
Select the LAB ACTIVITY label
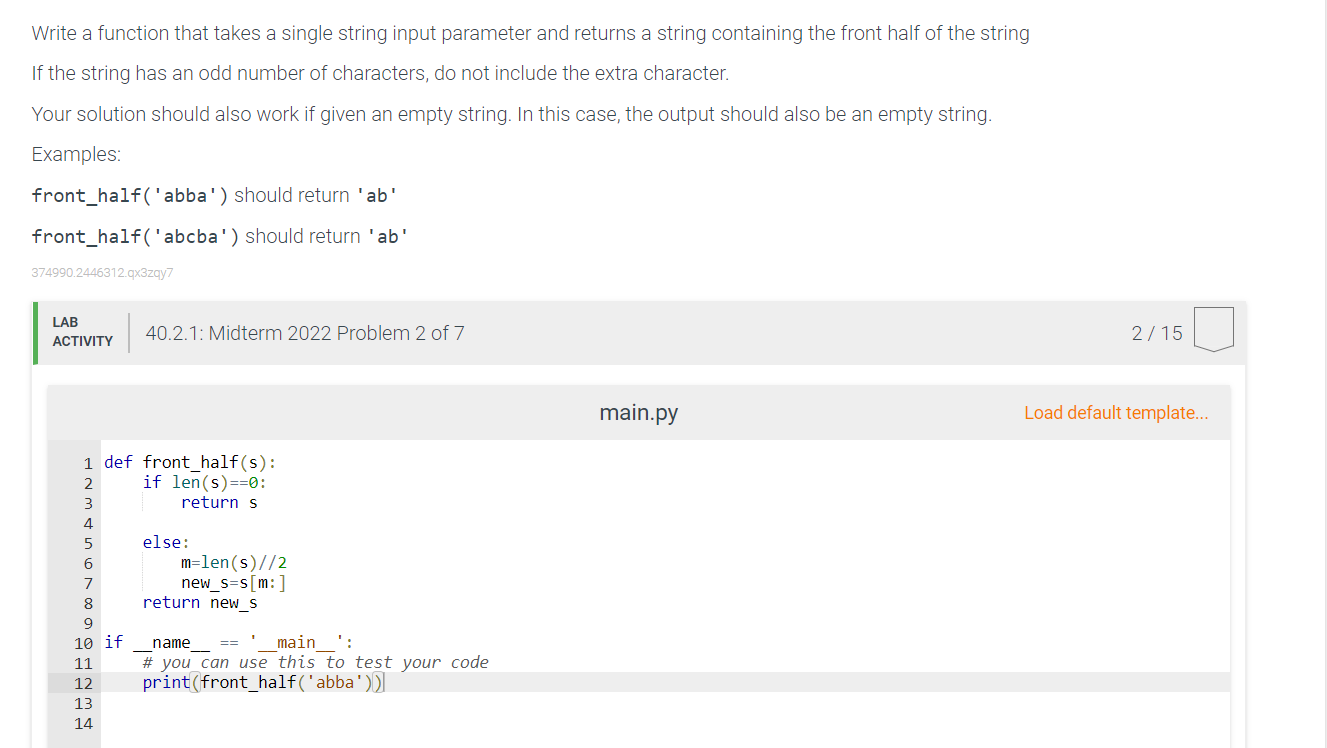(83, 332)
